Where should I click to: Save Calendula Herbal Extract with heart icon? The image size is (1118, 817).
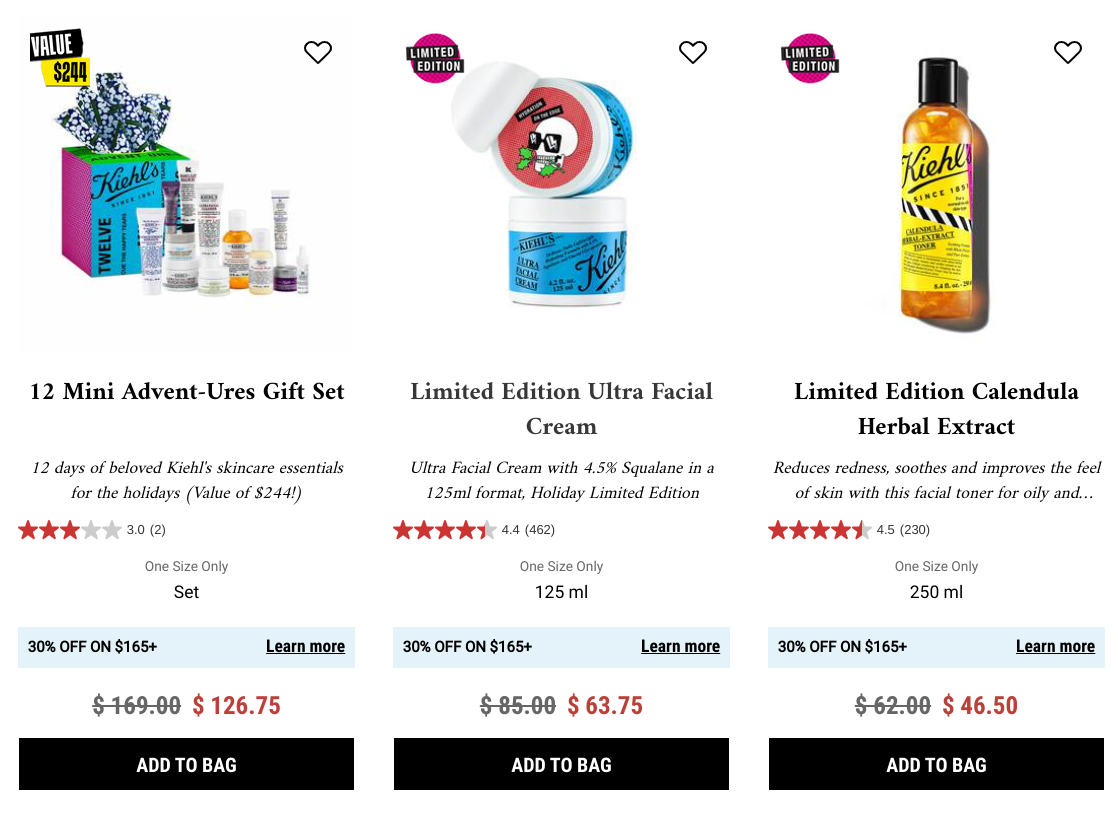[1067, 52]
